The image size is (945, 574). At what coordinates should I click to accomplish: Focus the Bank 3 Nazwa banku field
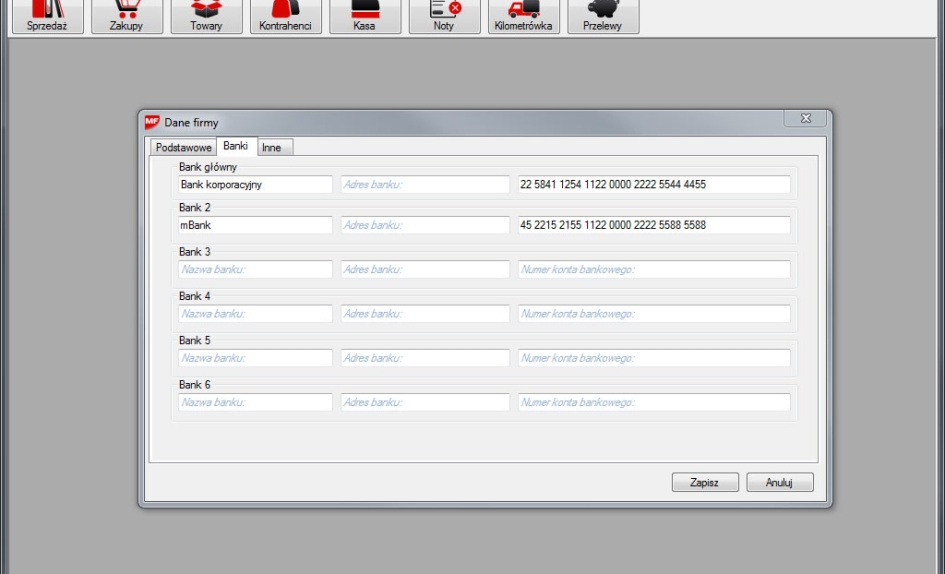coord(255,270)
